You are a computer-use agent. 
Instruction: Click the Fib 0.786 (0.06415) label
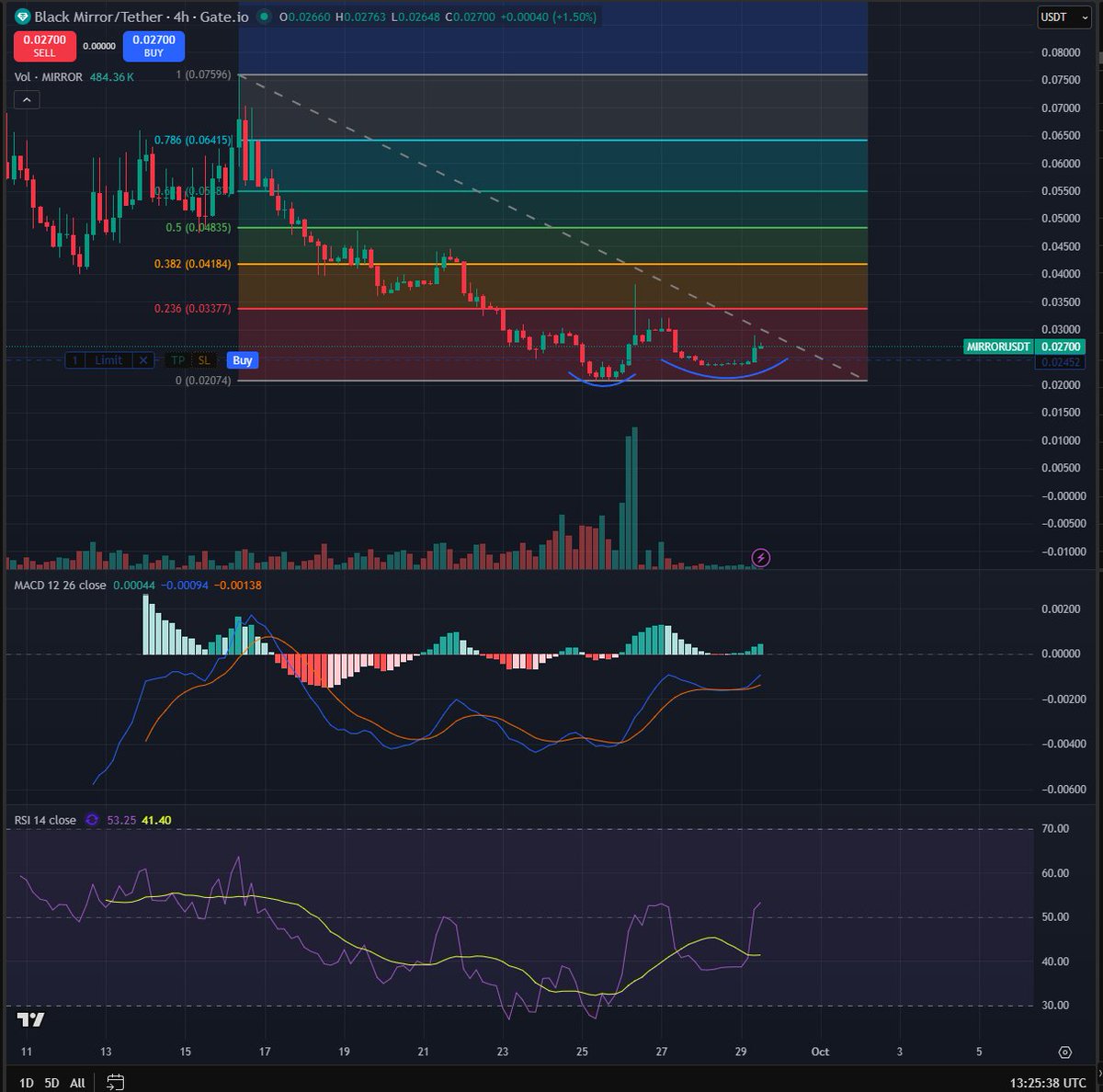192,140
